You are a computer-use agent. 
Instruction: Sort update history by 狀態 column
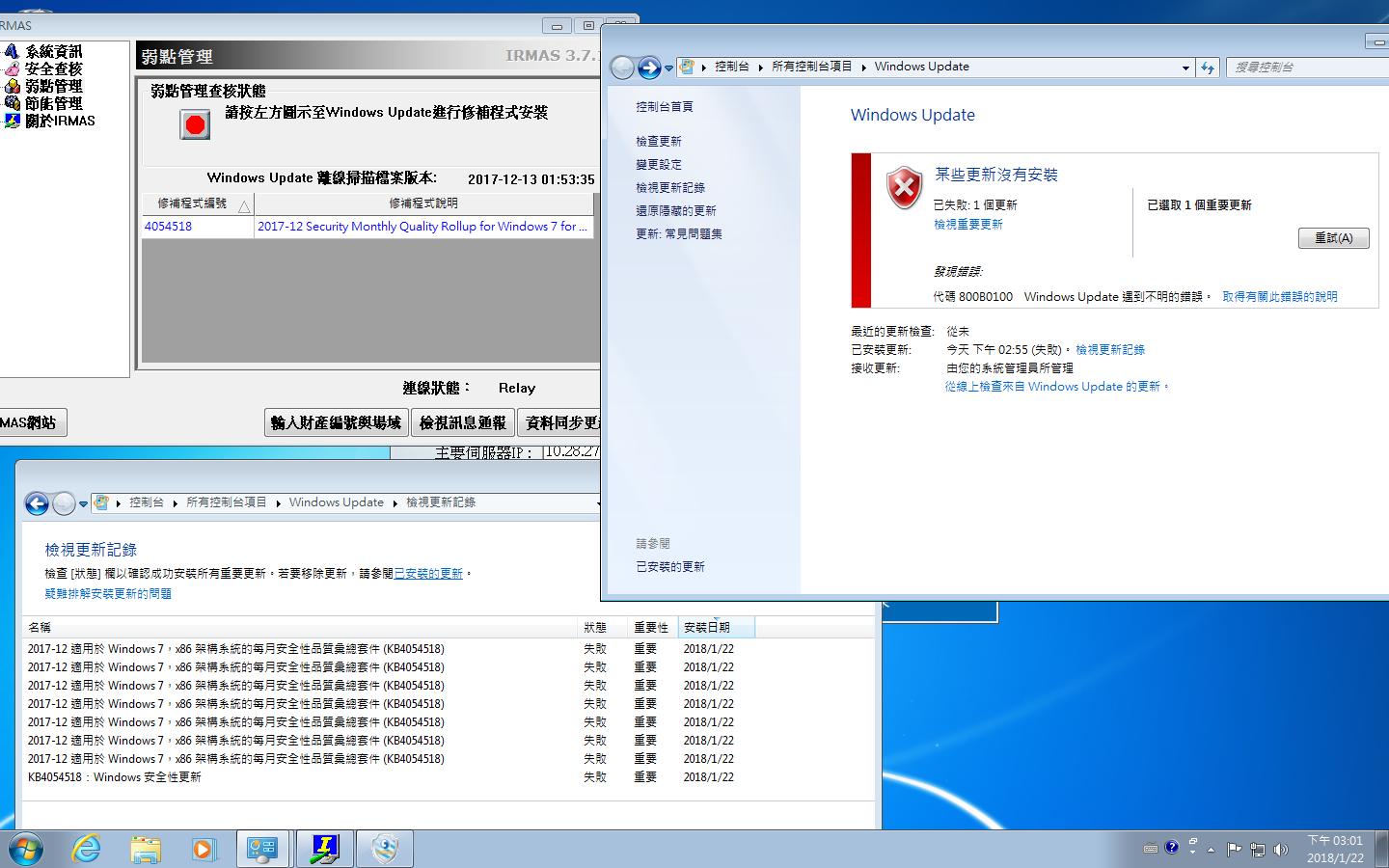602,628
